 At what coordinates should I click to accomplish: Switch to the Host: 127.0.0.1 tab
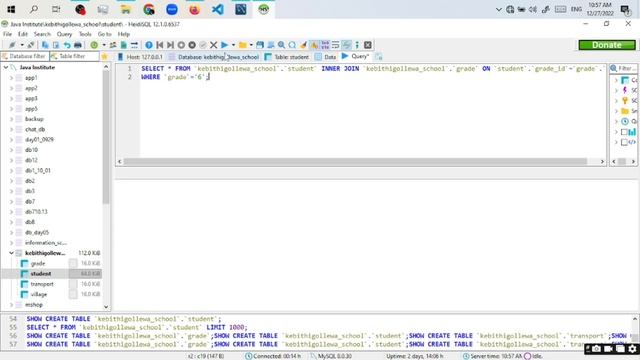[x=140, y=57]
